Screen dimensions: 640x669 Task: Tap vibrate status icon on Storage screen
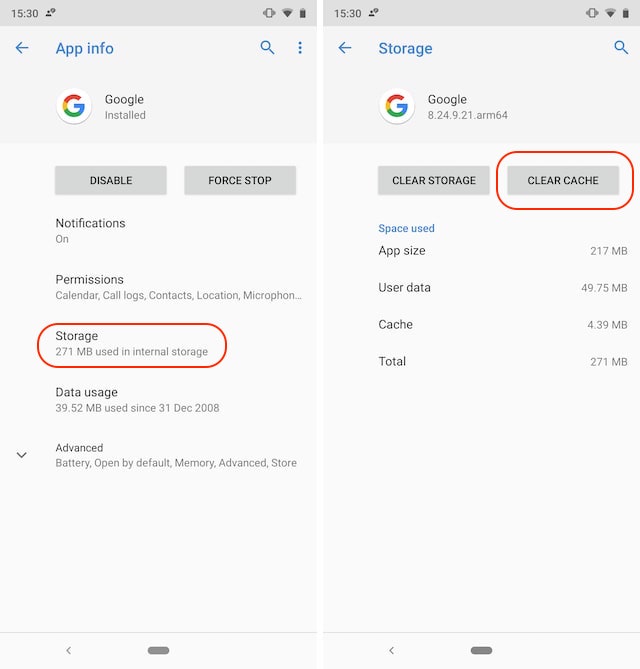click(x=592, y=13)
